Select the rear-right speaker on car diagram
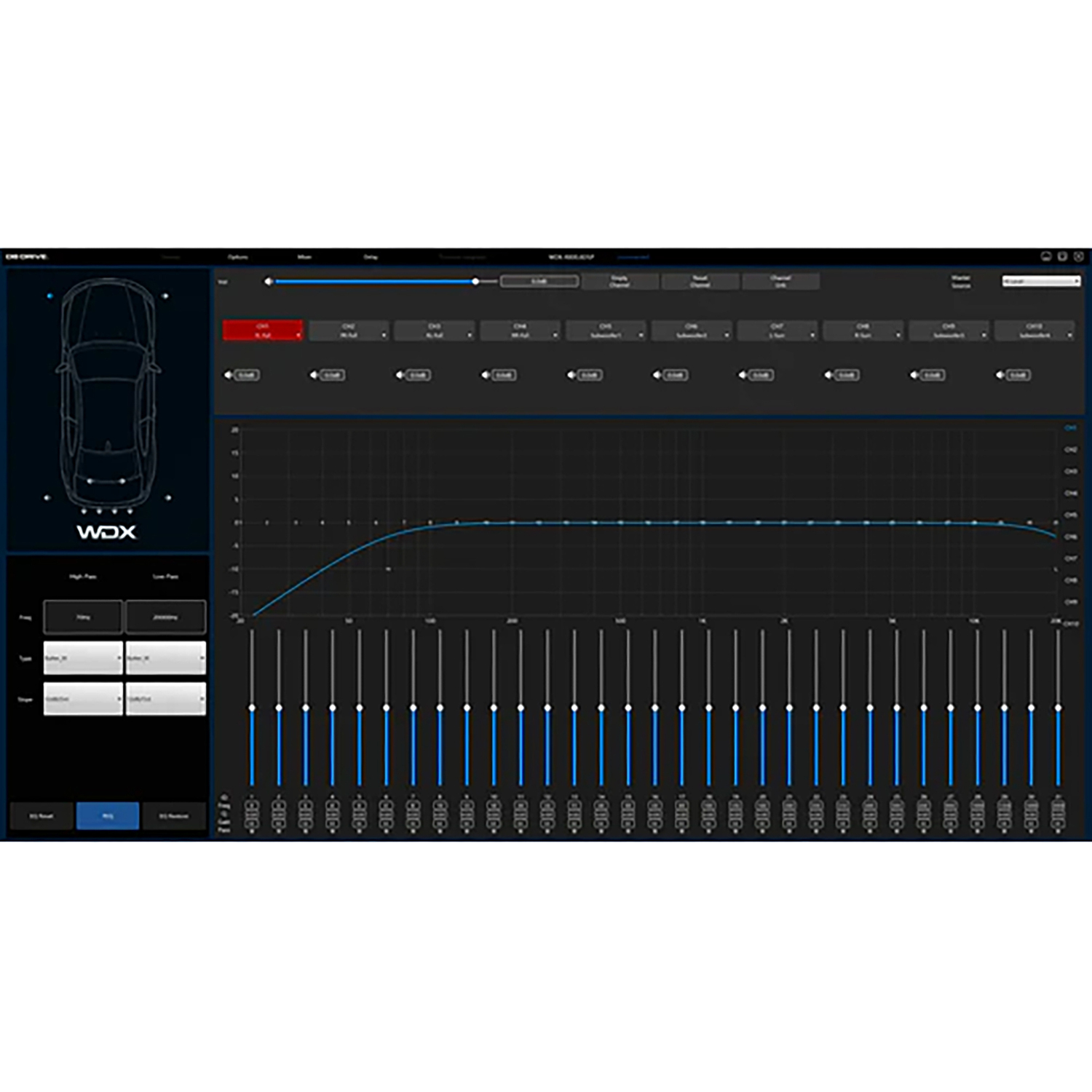1092x1092 pixels. tap(168, 498)
